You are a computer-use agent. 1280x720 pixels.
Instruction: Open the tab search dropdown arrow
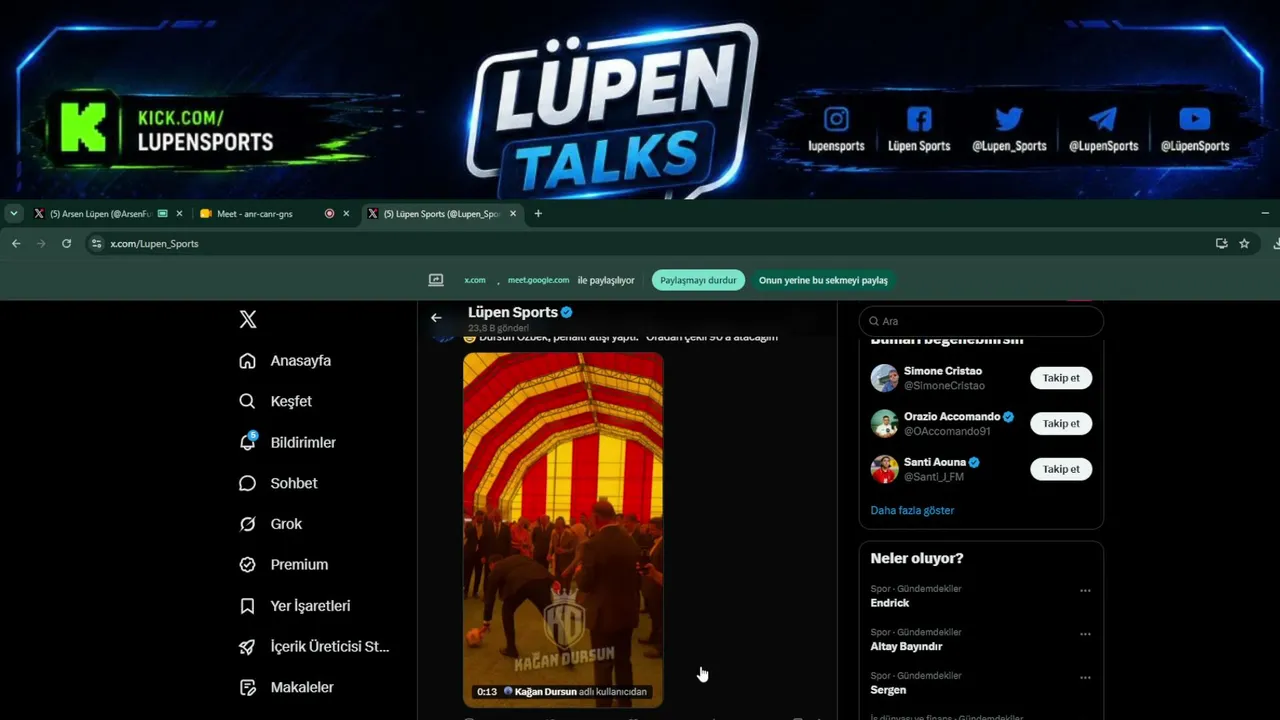pos(14,214)
